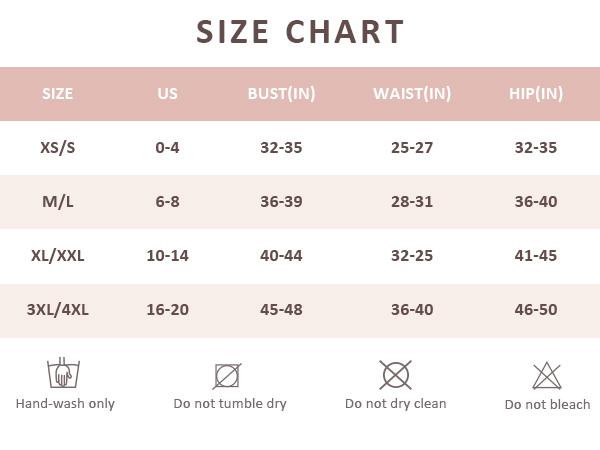This screenshot has width=600, height=450.
Task: Click the SIZE CHART title
Action: tap(300, 32)
